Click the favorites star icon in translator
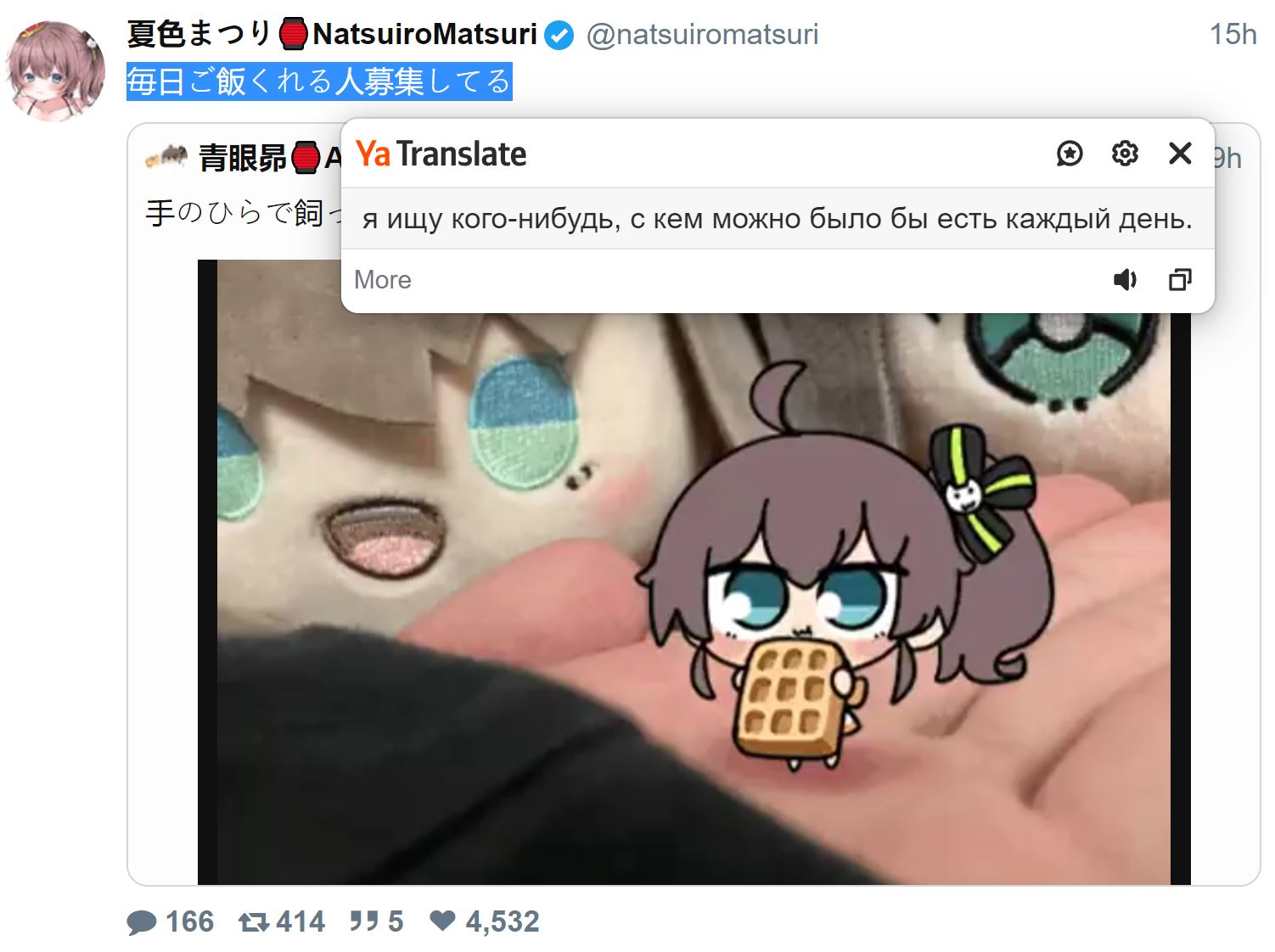1275x952 pixels. [x=1070, y=154]
